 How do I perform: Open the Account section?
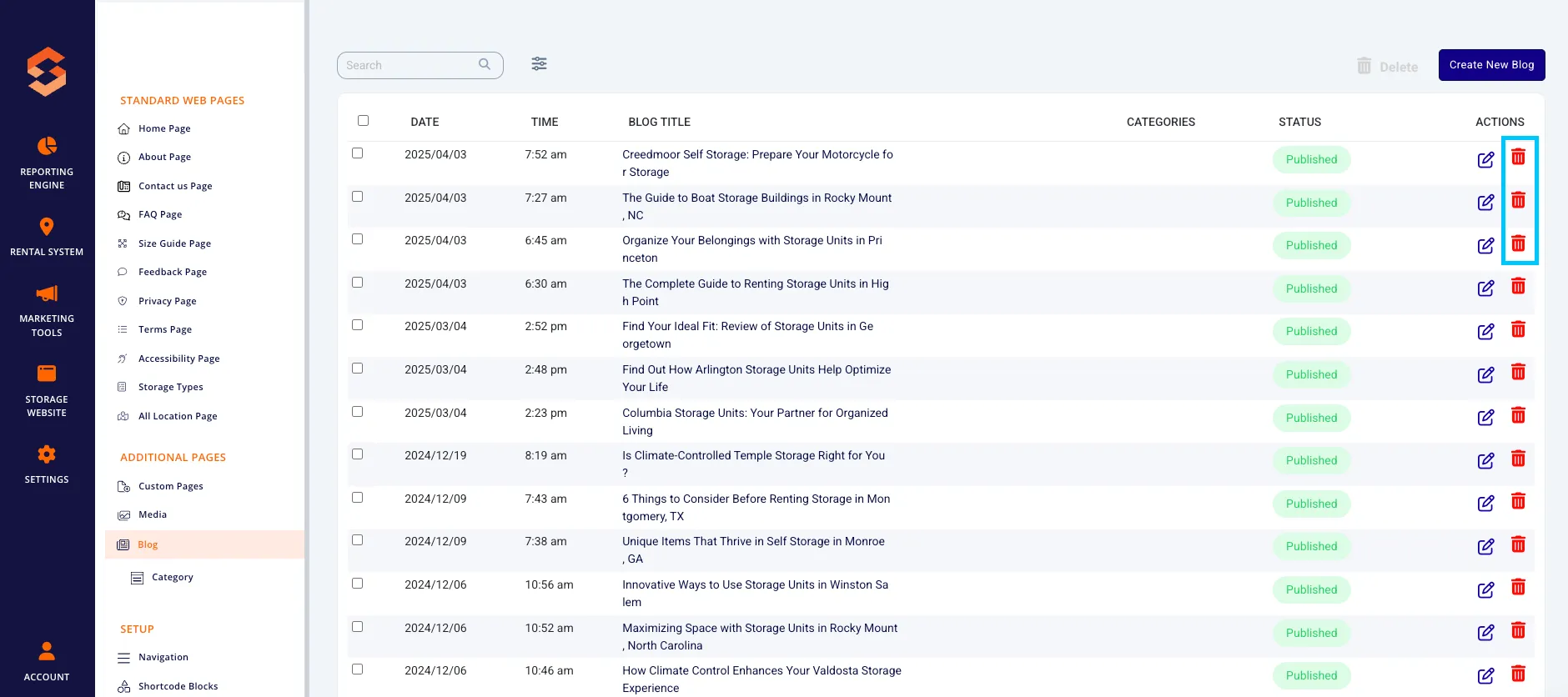(x=47, y=662)
